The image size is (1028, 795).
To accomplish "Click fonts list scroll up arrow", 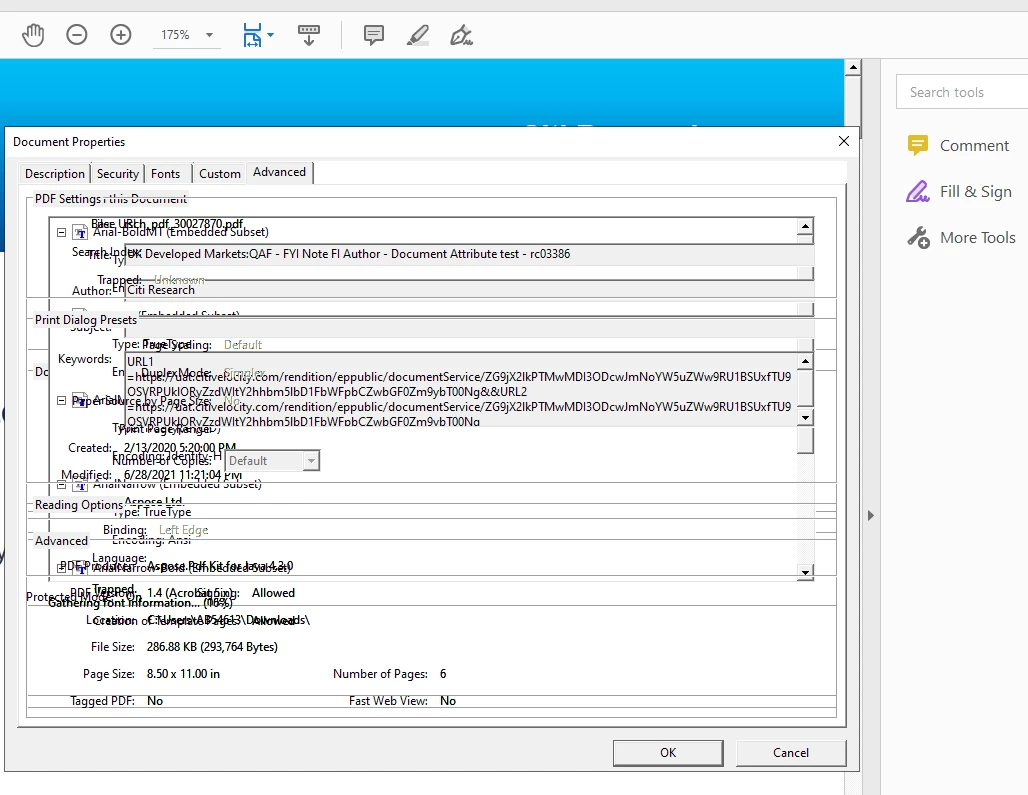I will click(805, 226).
